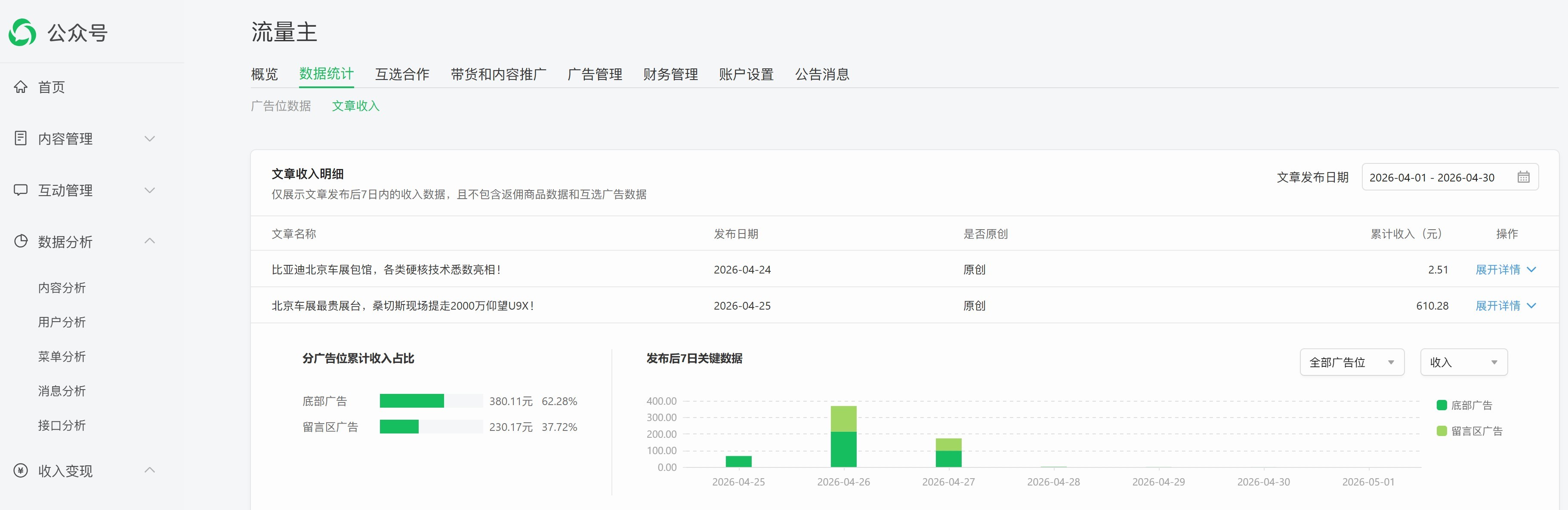Screen dimensions: 1568x510
Task: Collapse the 收入变现 sidebar chevron
Action: [x=150, y=470]
